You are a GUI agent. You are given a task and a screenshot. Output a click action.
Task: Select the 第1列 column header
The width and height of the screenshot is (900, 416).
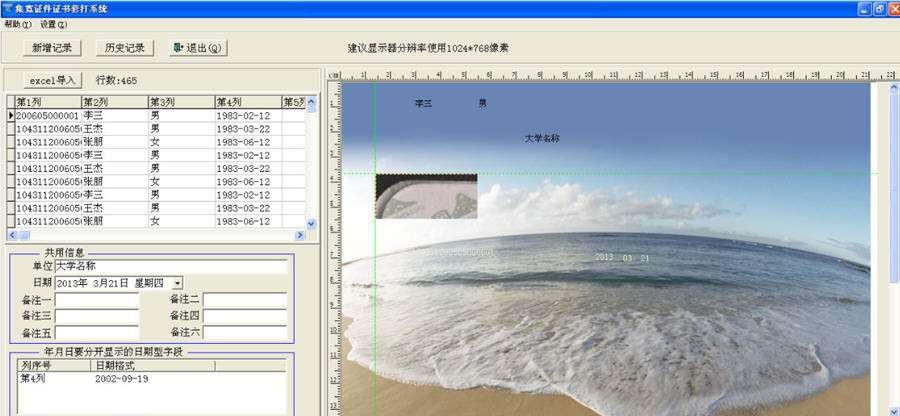point(47,102)
